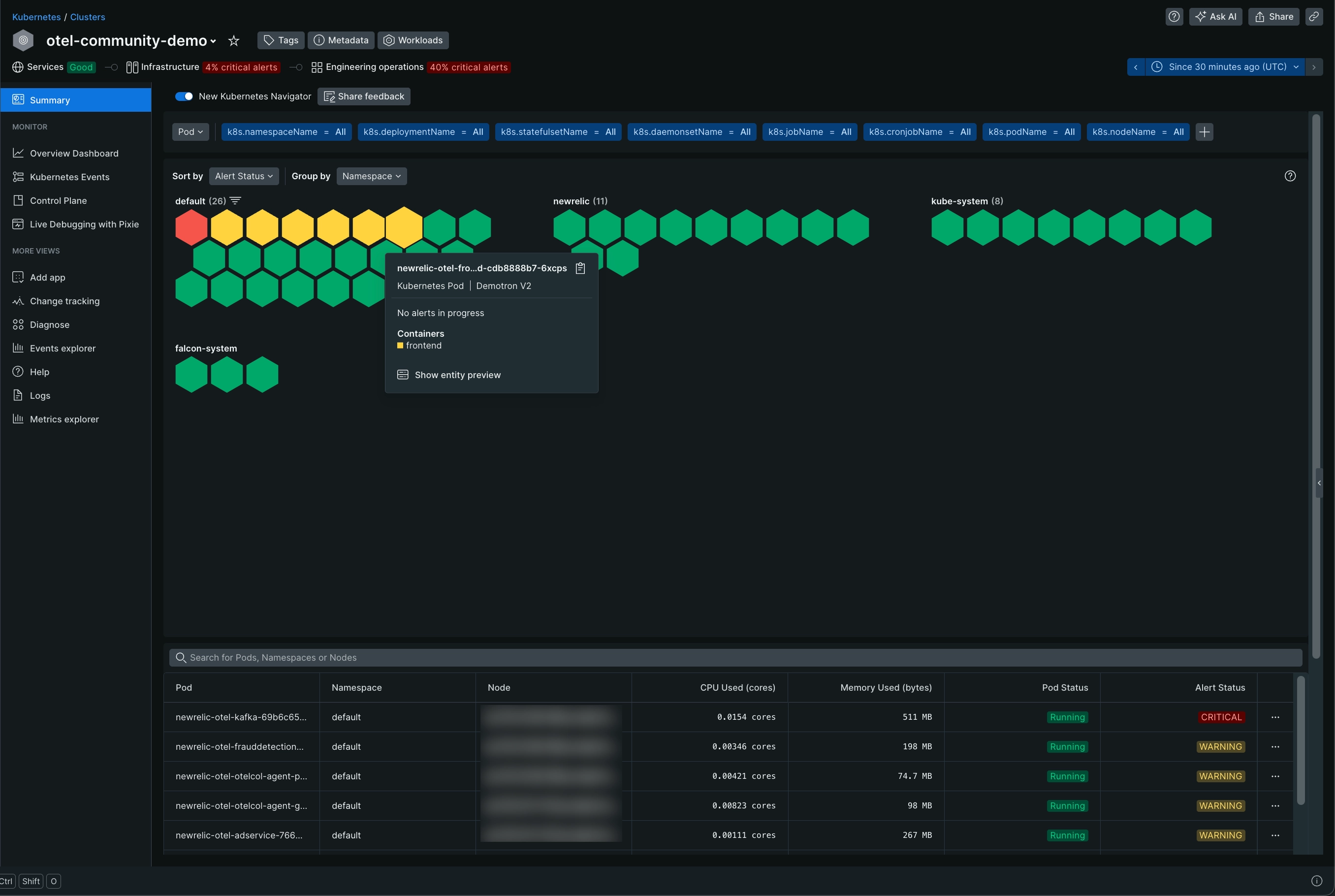
Task: Click the filter icon beside default (26)
Action: pyautogui.click(x=235, y=200)
